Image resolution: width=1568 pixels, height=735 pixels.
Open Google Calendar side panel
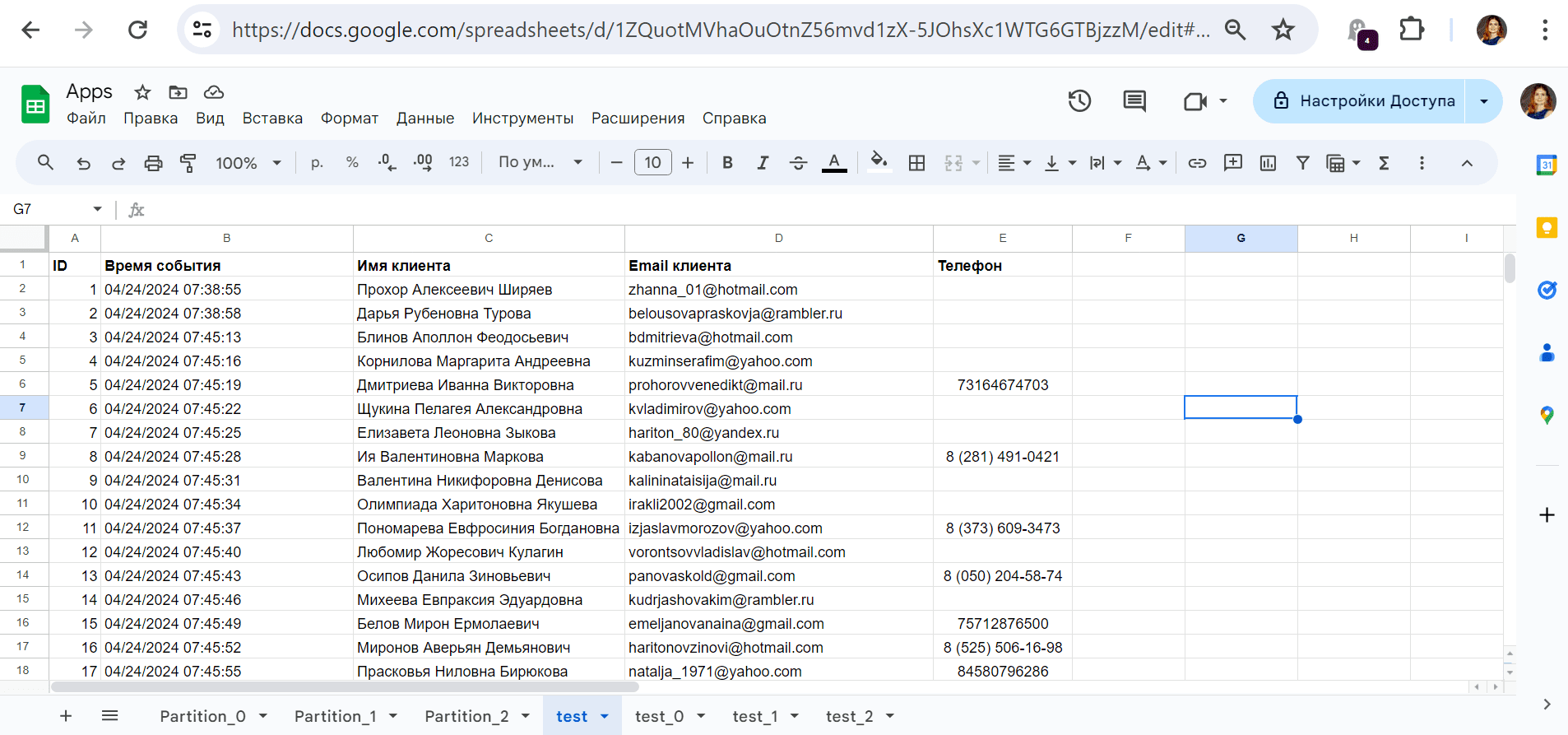[1547, 165]
